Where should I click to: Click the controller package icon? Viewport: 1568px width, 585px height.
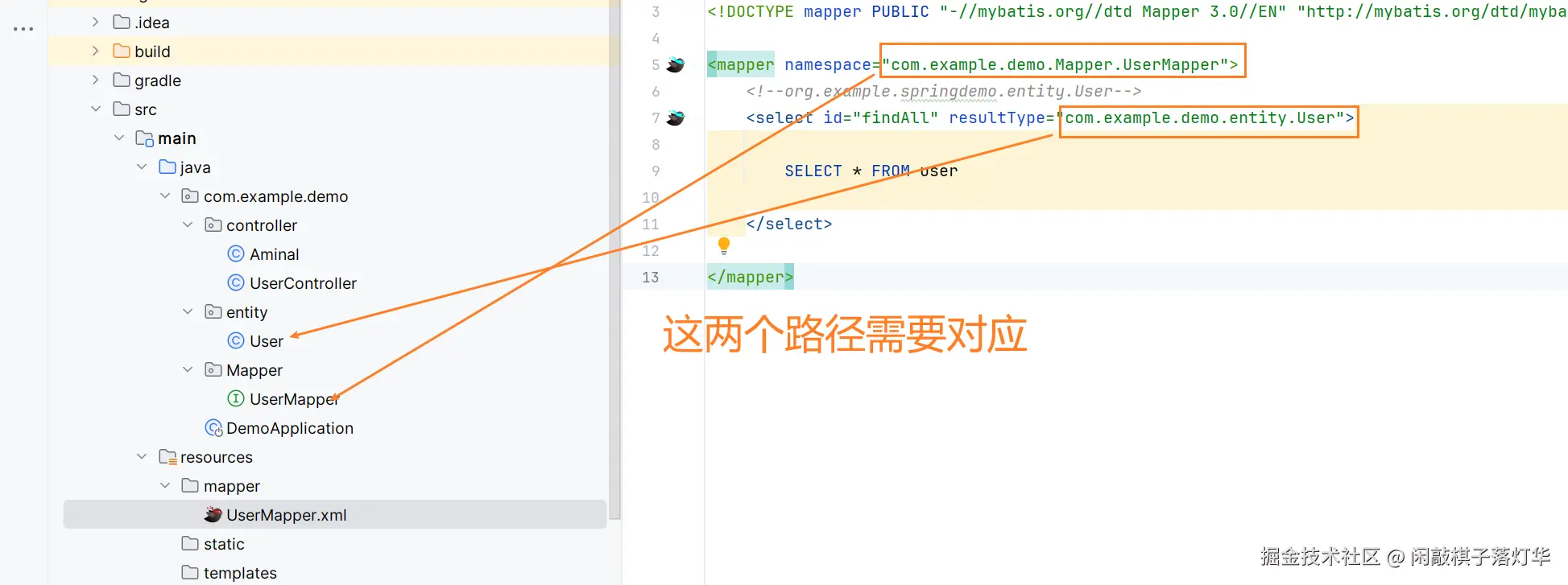213,225
